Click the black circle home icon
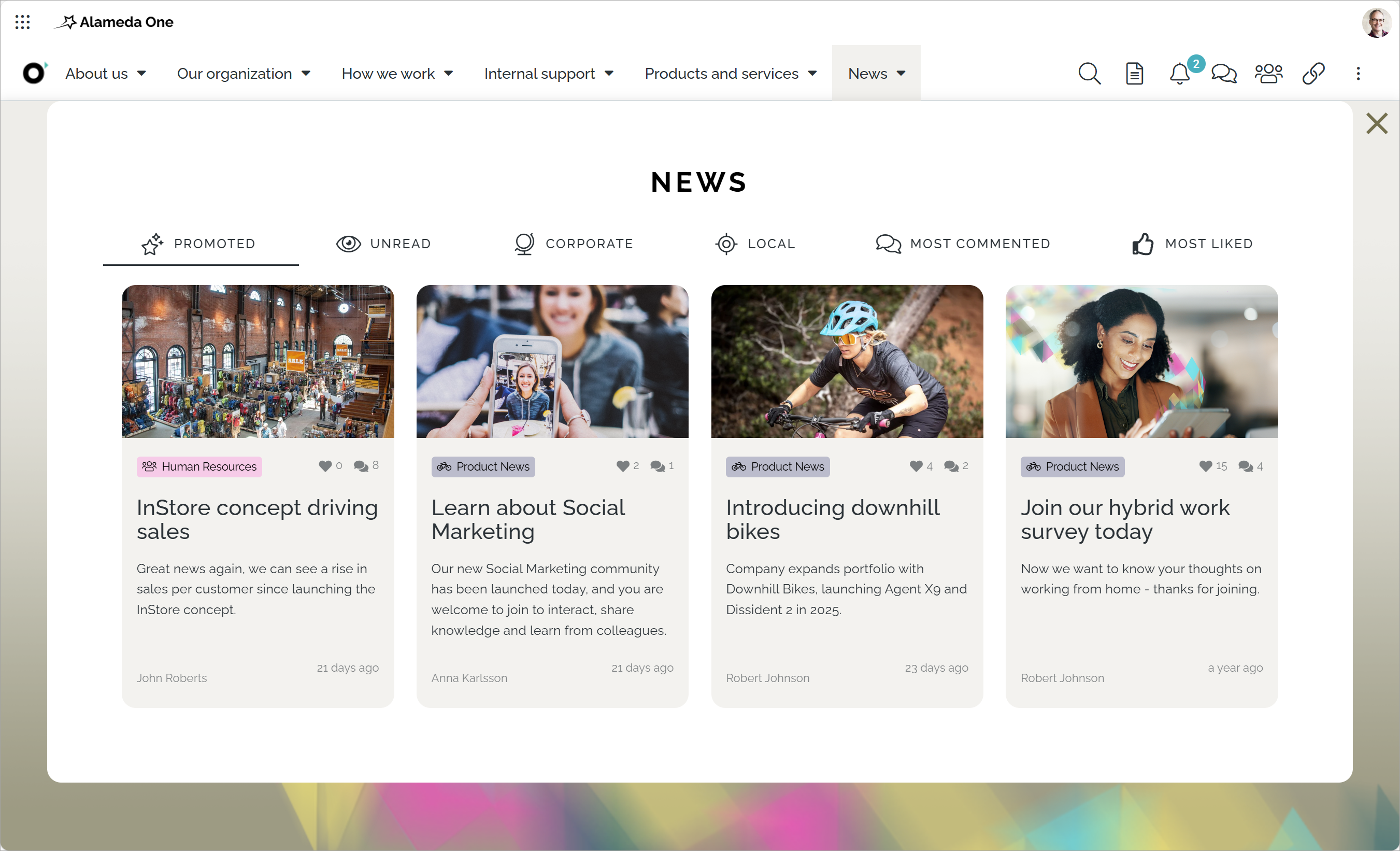 coord(34,73)
